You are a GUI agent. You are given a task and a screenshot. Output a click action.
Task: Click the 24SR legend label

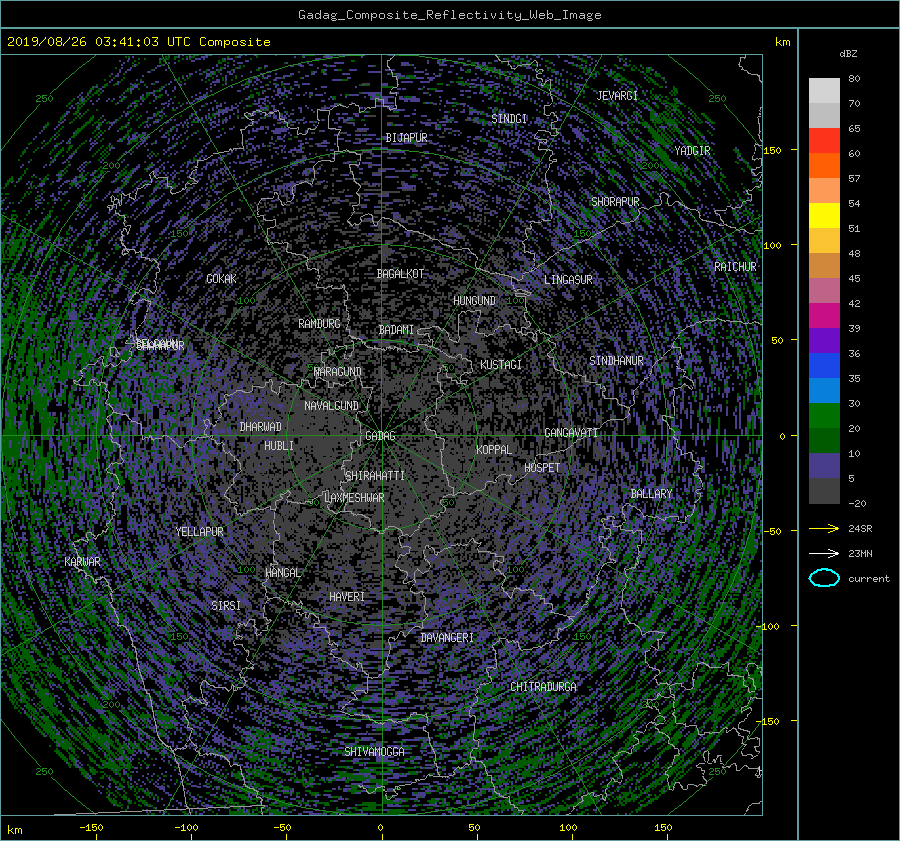860,529
